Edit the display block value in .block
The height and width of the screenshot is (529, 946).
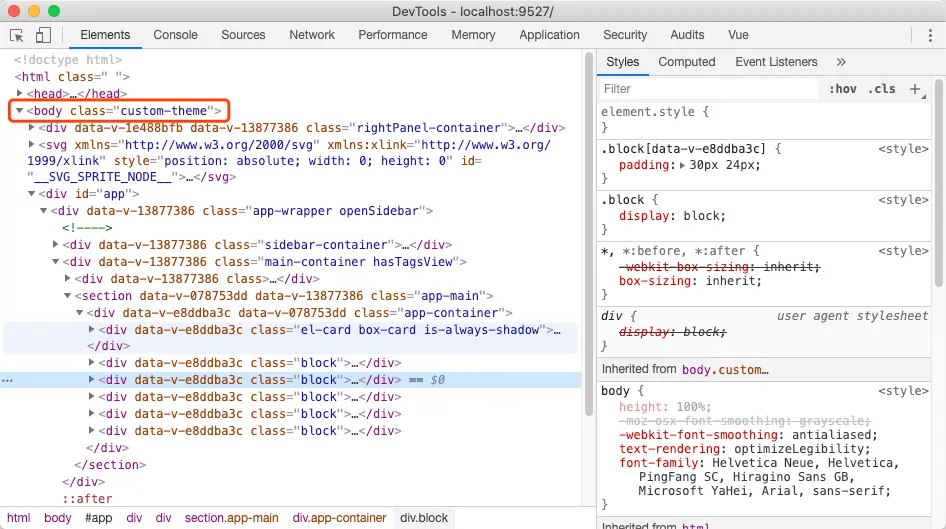[x=702, y=216]
